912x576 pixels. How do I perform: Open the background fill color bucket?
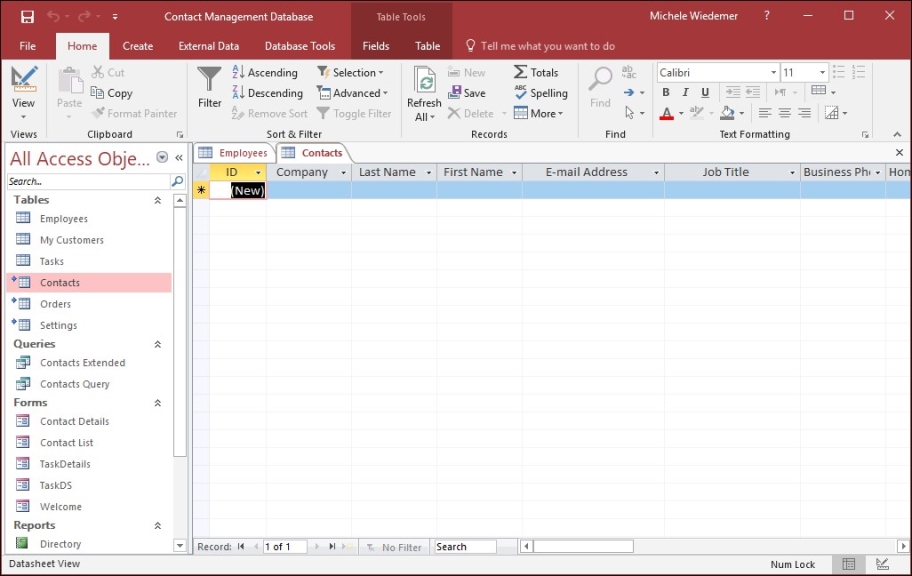point(727,113)
